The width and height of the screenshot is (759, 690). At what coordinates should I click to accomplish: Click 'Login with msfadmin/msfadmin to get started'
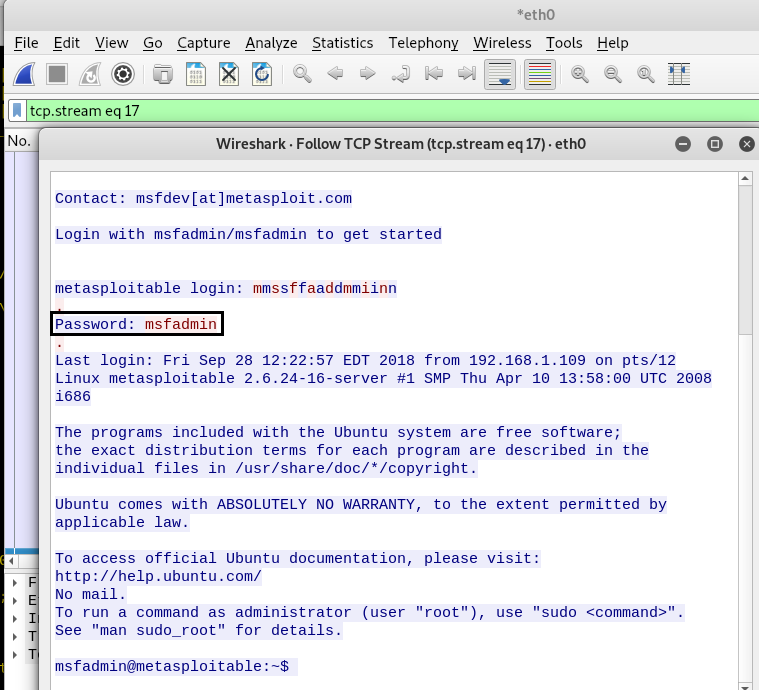point(248,234)
